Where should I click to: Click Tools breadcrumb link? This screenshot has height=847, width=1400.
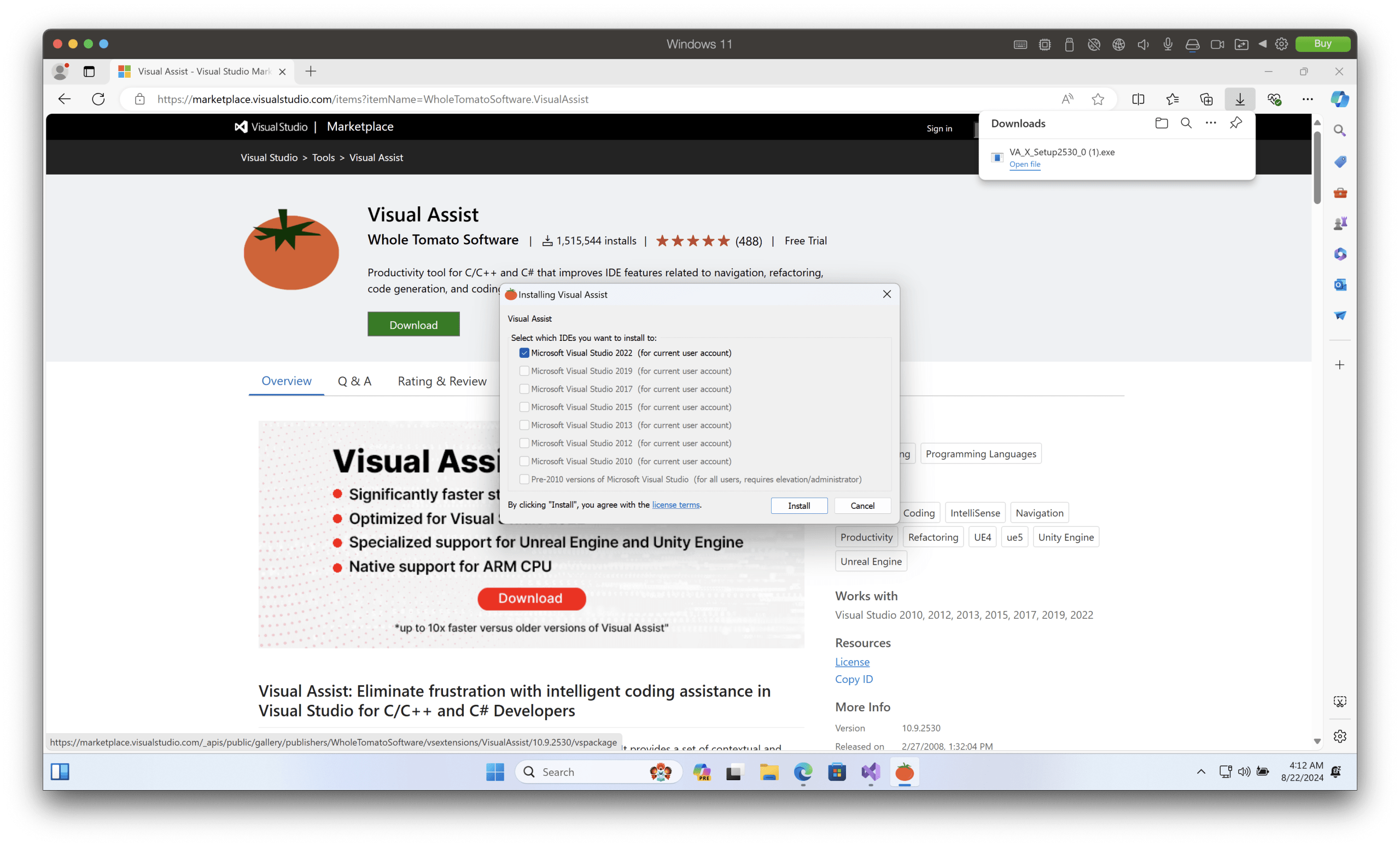[x=323, y=158]
